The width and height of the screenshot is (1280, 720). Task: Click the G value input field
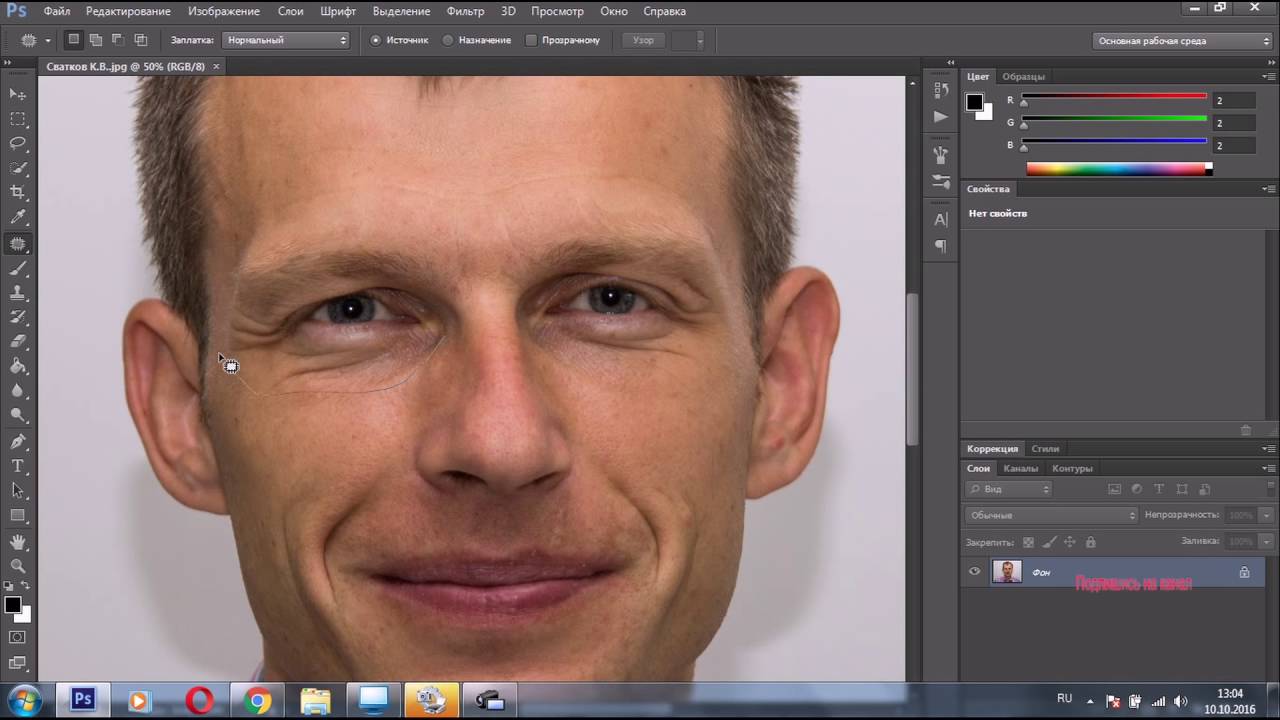1233,123
